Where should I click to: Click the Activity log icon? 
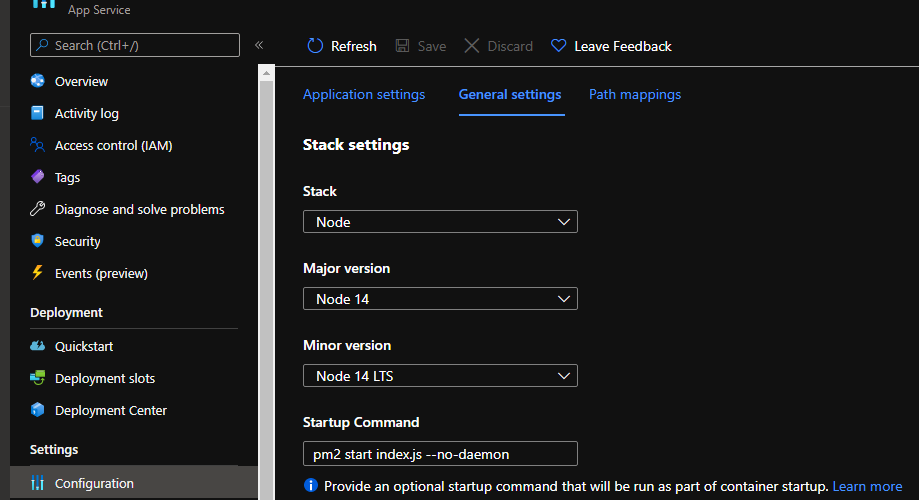(x=37, y=113)
